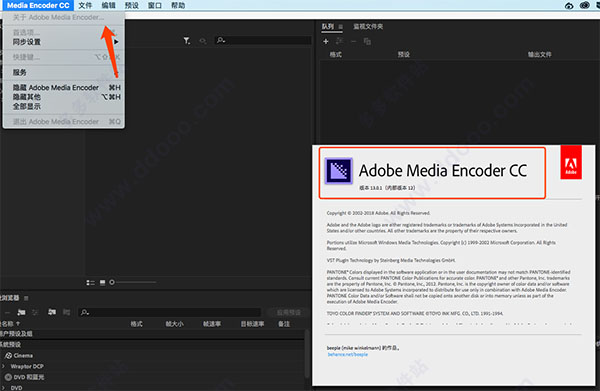Click the disc icon beside DVD 和蓝光

8,377
